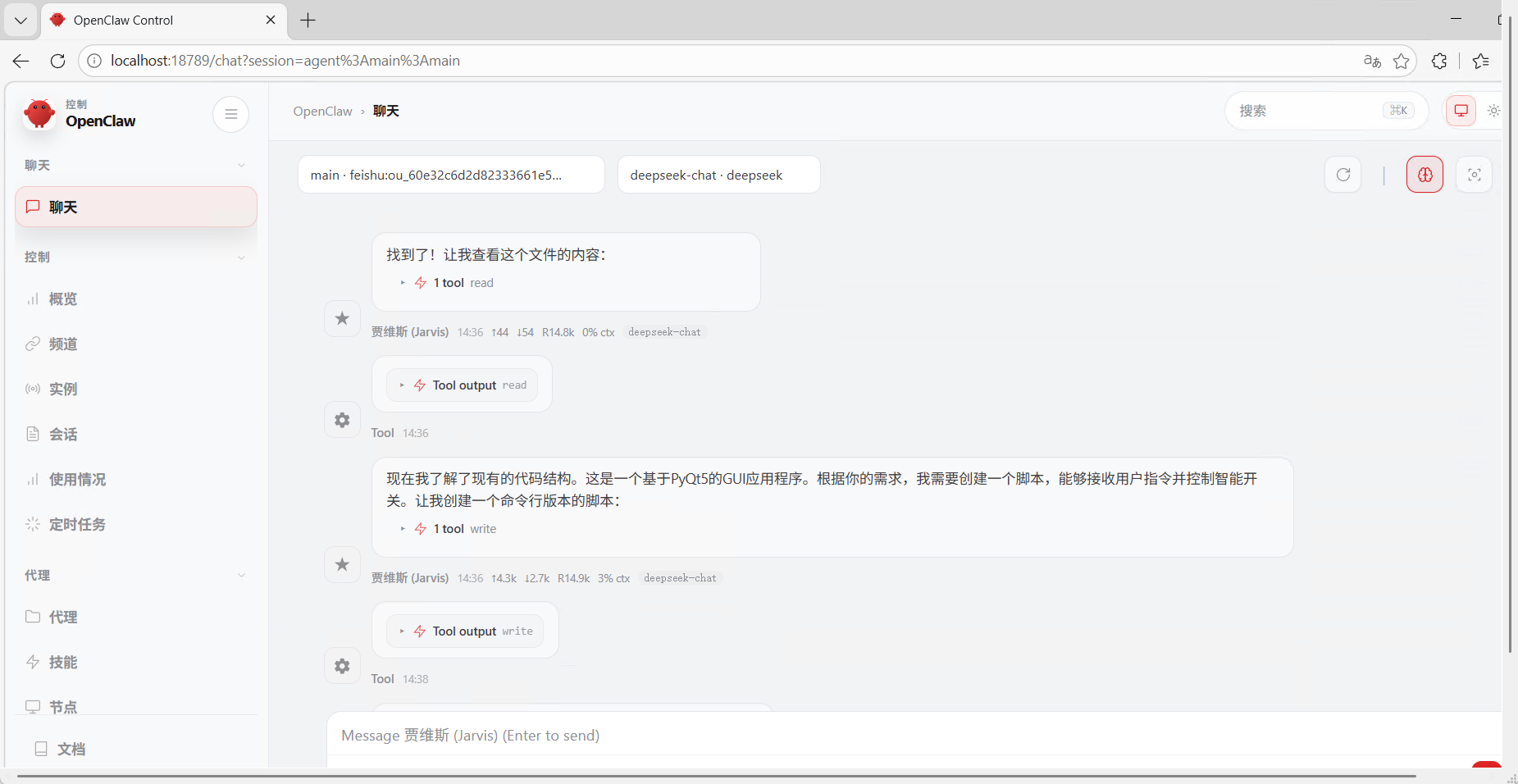Click the browser back arrow
1518x784 pixels.
click(x=21, y=61)
